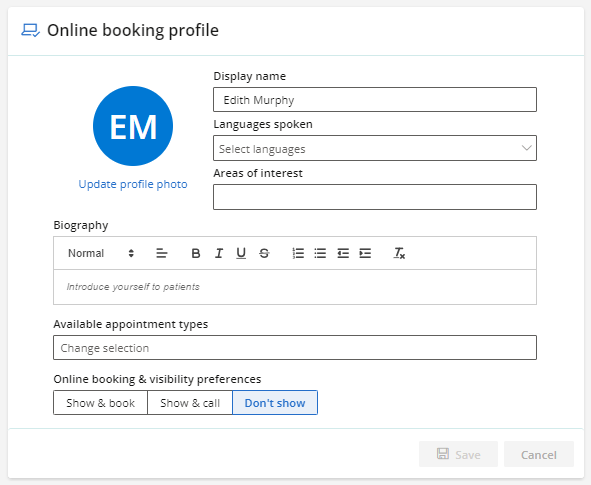The width and height of the screenshot is (591, 485).
Task: Click the EM profile avatar
Action: click(133, 126)
